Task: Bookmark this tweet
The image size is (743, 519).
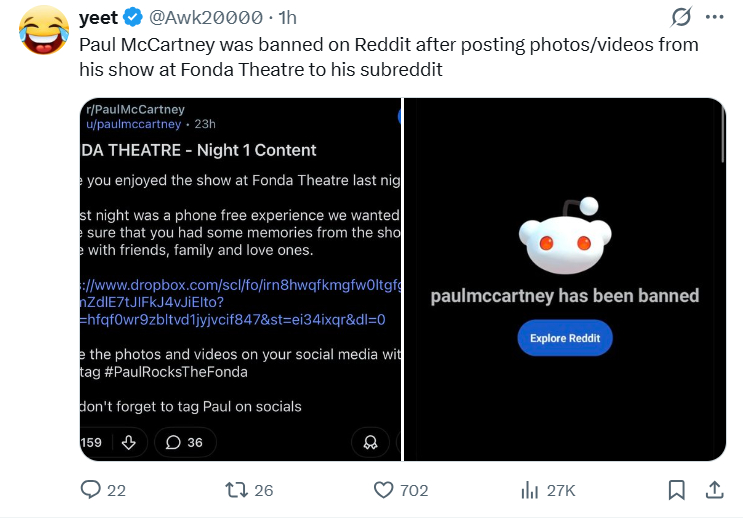Action: tap(676, 490)
